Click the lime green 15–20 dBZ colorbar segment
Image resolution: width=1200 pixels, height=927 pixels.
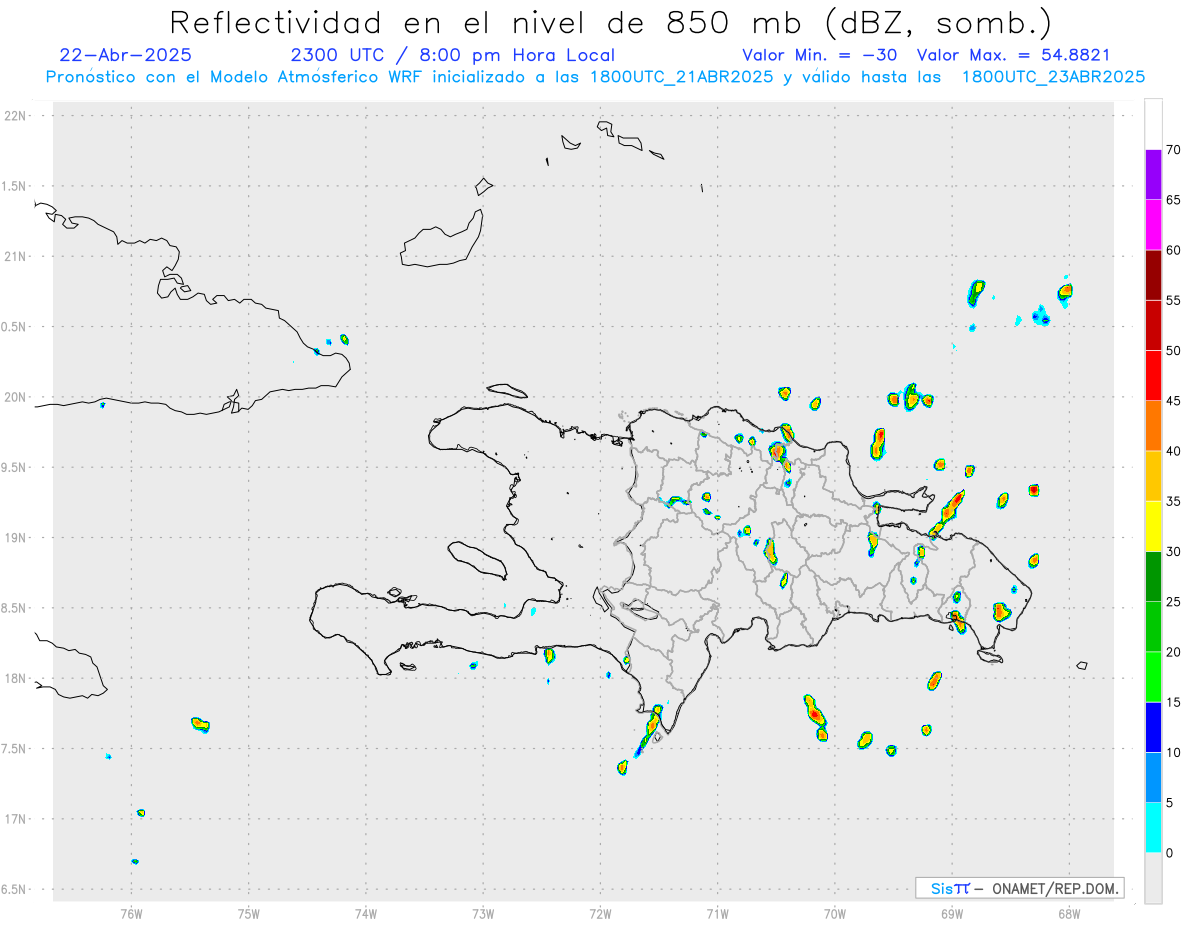tap(1153, 677)
